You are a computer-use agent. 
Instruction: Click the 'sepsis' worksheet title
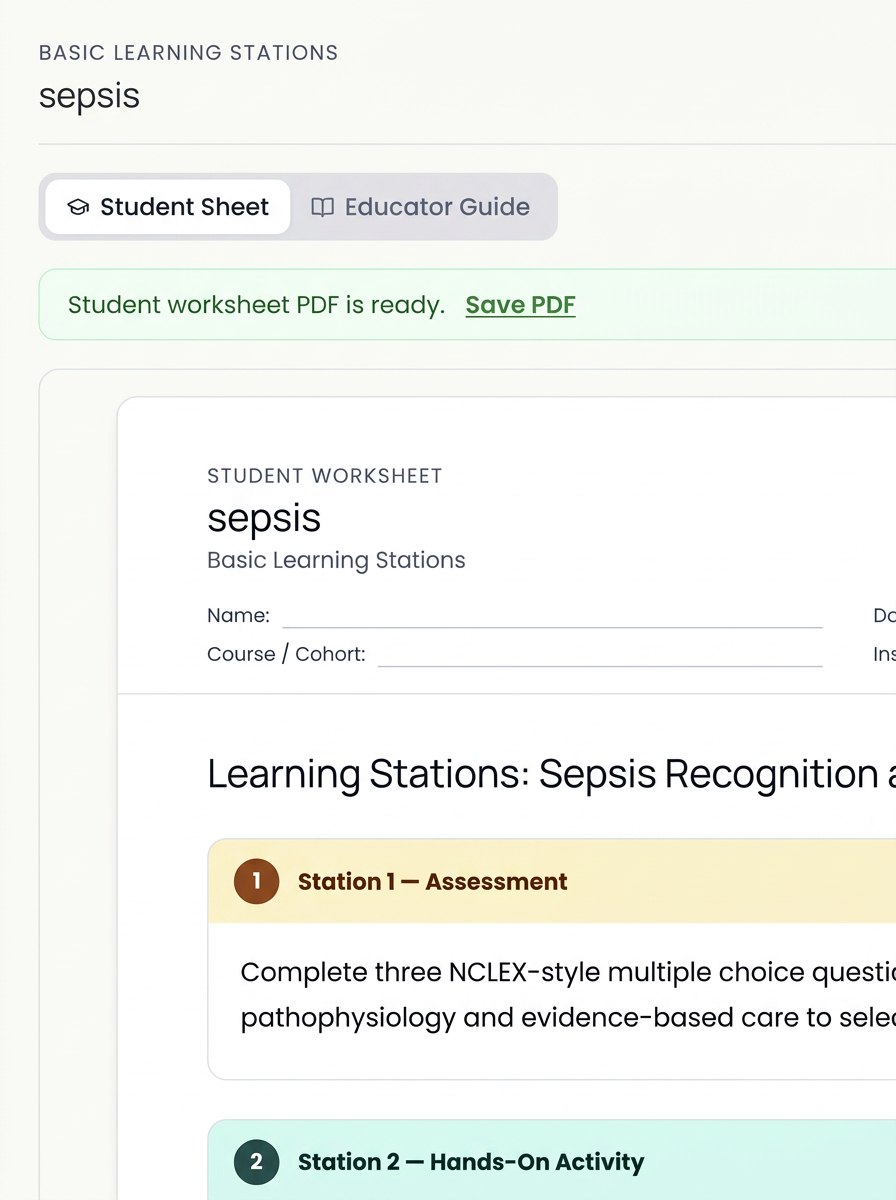[x=264, y=518]
